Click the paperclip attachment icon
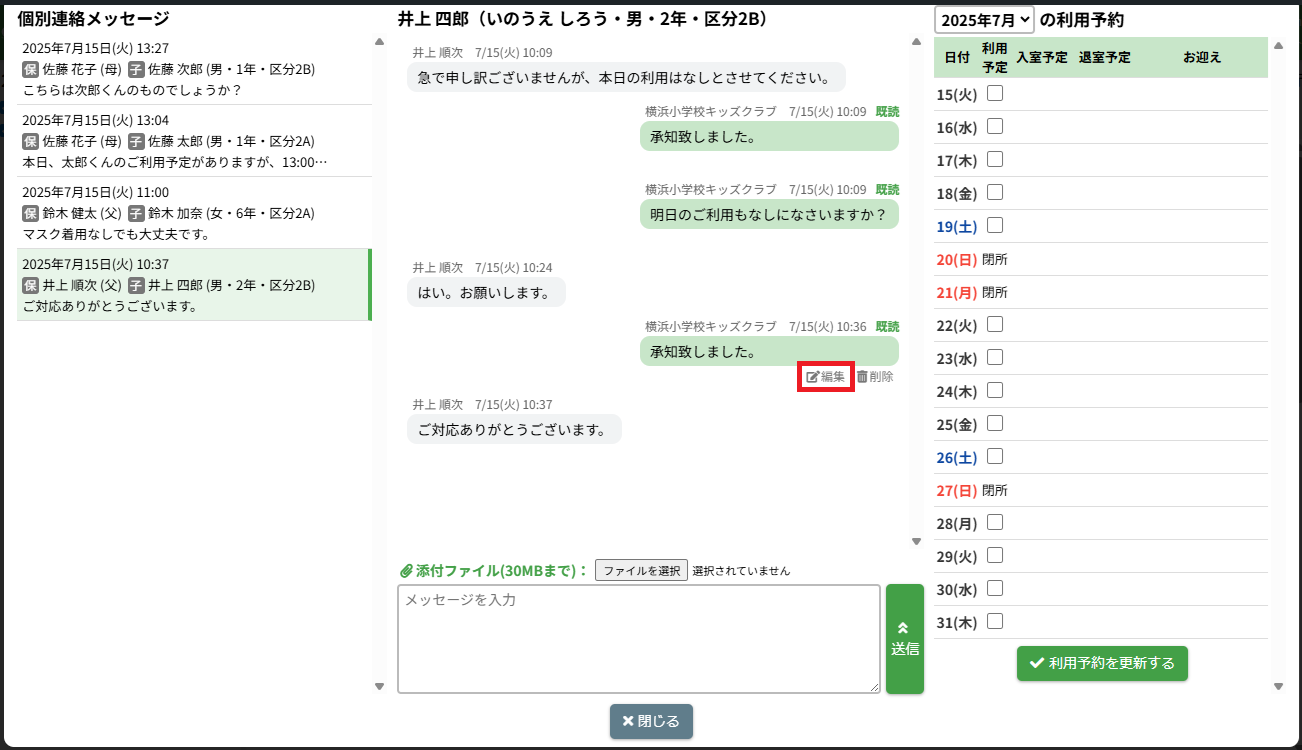 (406, 571)
